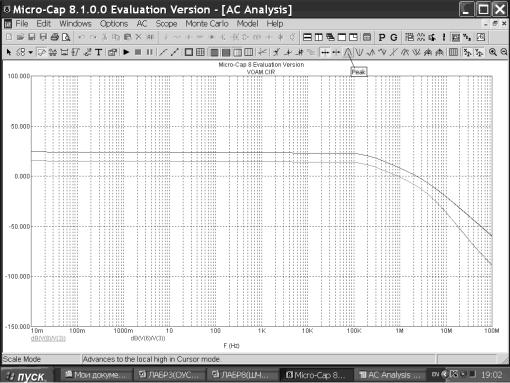The width and height of the screenshot is (510, 383).
Task: Open the File menu
Action: coord(22,24)
